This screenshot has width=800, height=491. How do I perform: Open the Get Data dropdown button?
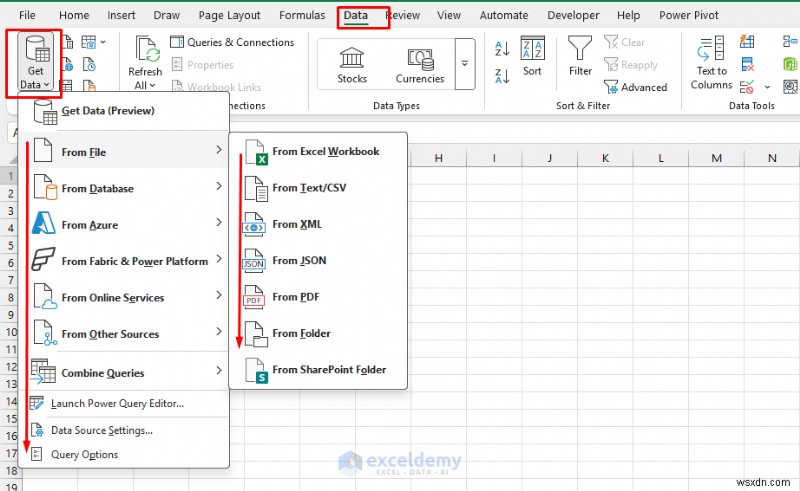coord(35,63)
